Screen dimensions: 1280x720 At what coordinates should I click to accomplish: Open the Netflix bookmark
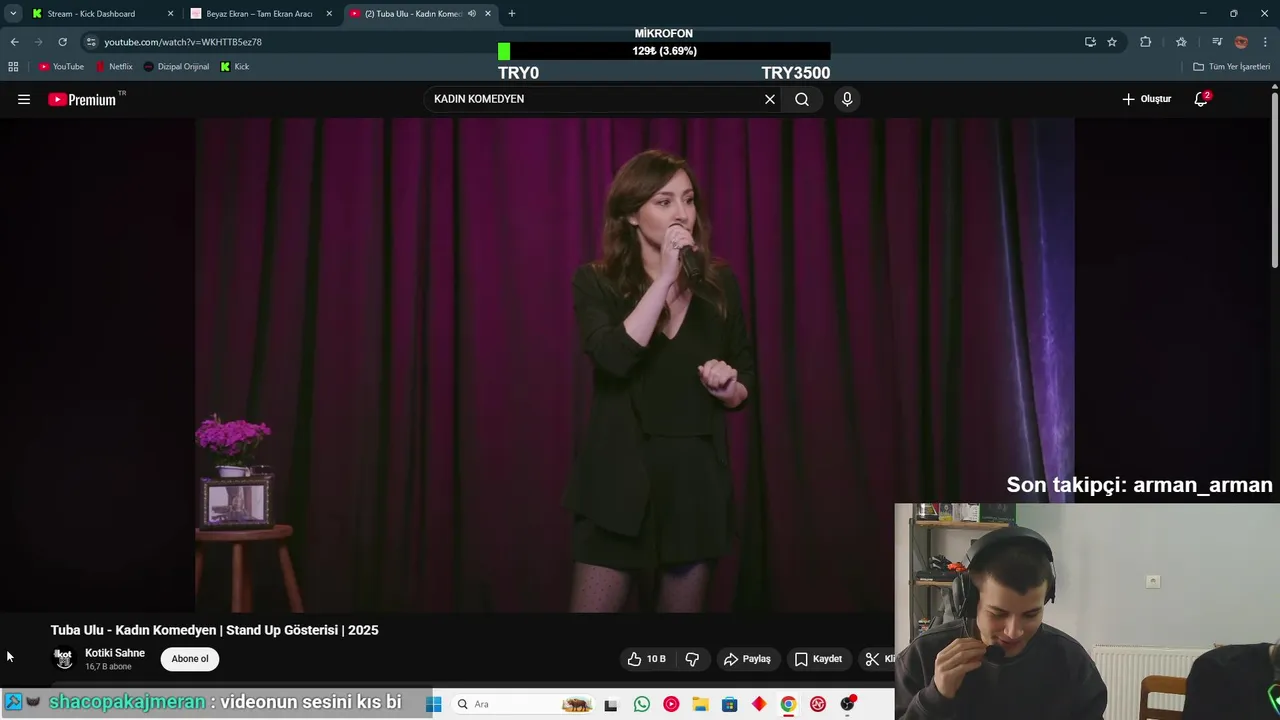(114, 67)
